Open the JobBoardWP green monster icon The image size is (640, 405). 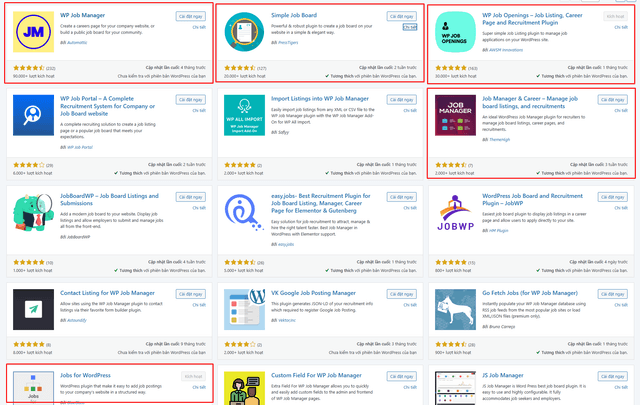(x=33, y=213)
